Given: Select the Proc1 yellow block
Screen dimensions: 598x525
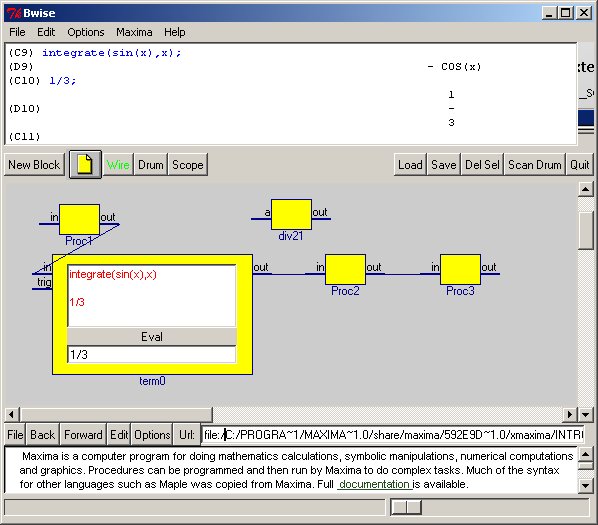Looking at the screenshot, I should [79, 220].
